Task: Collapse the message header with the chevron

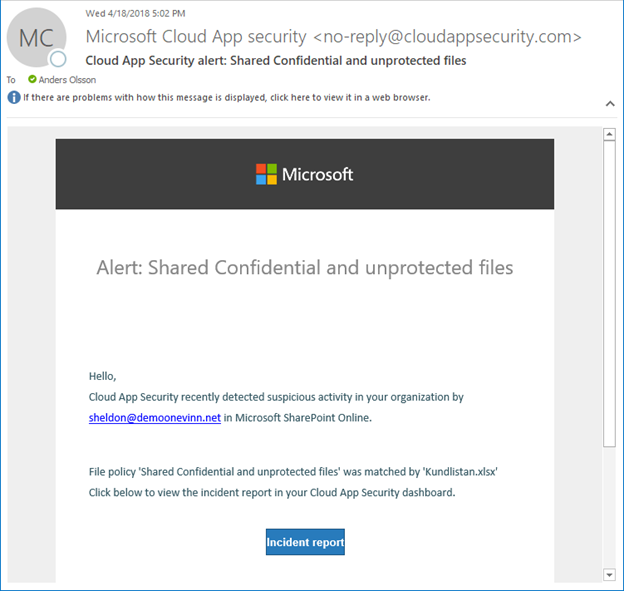Action: point(609,103)
